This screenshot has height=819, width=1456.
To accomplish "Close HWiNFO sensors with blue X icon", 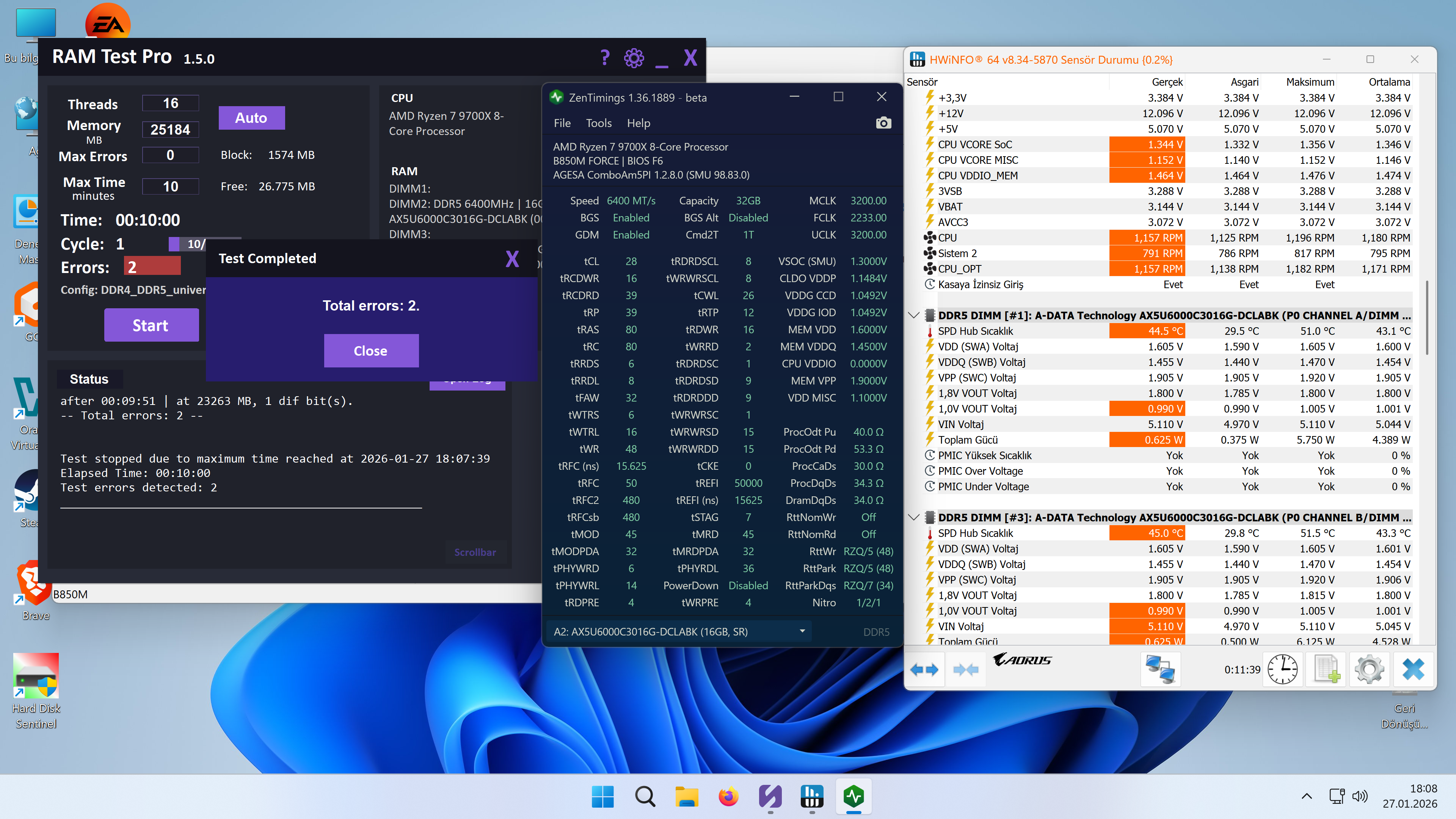I will [x=1412, y=670].
